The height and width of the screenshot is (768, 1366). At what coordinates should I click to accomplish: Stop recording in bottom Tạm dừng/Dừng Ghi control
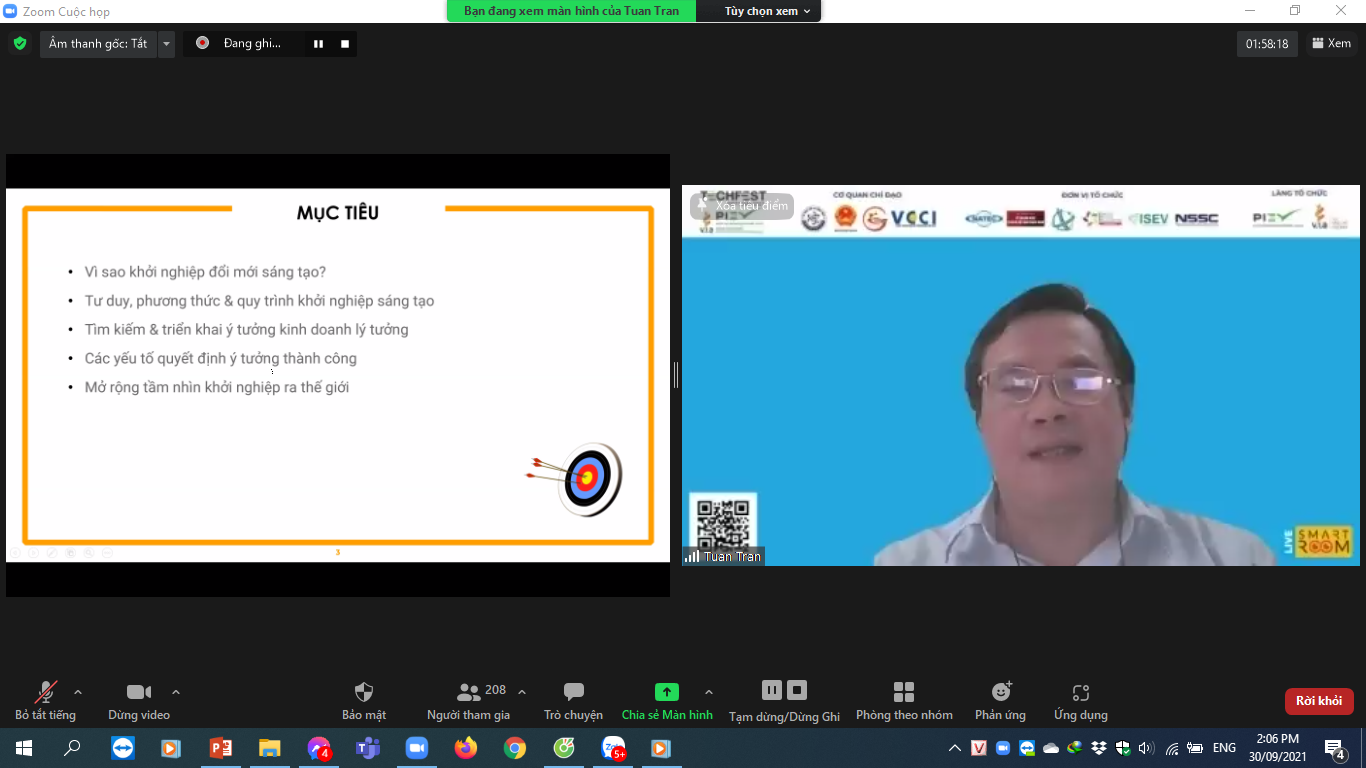coord(797,690)
